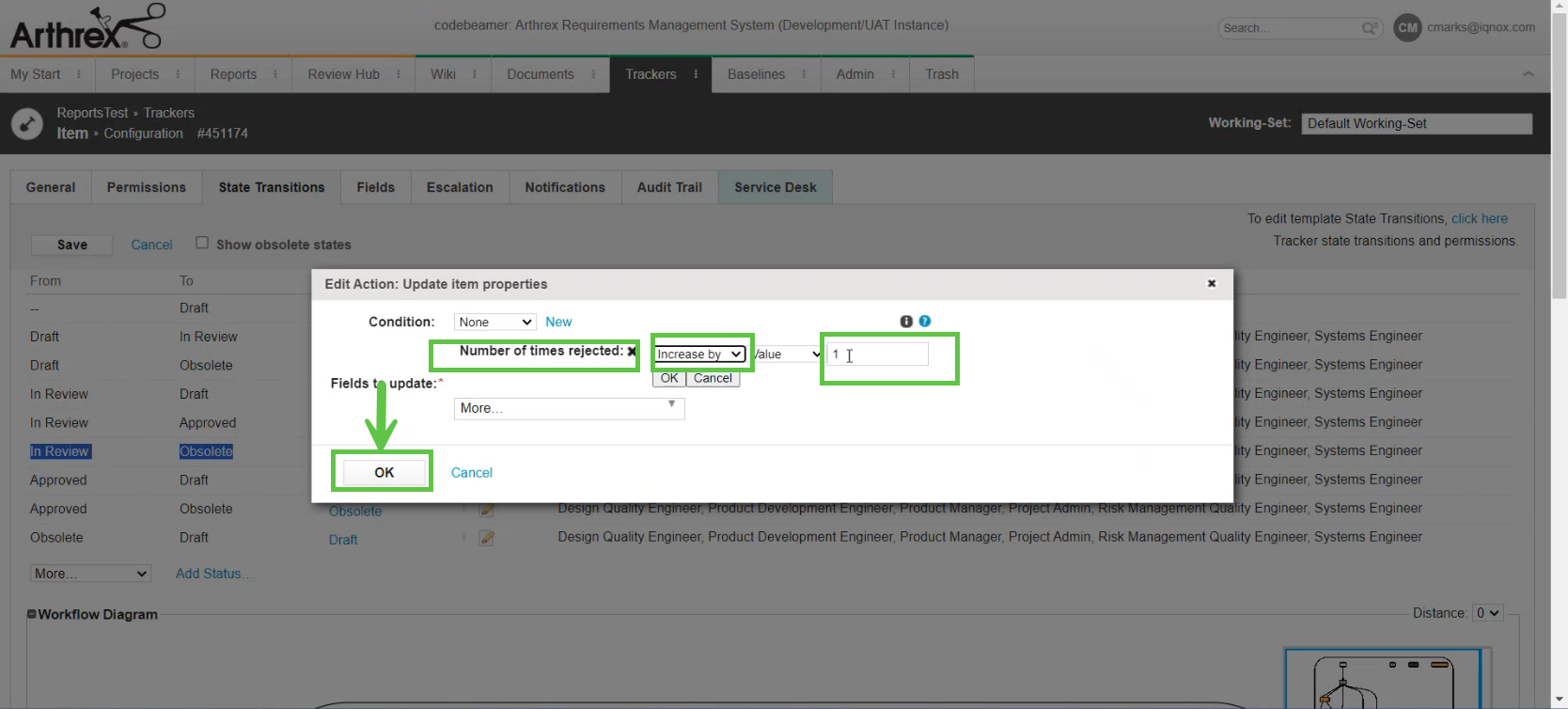Toggle the Show obsolete states checkbox
The image size is (1568, 709).
202,243
